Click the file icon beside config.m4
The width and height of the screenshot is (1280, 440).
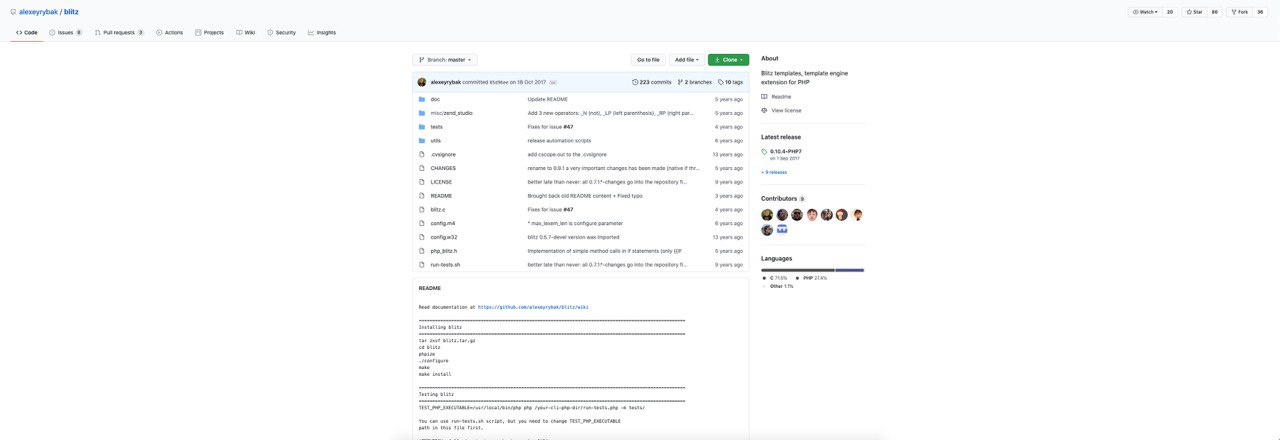click(422, 223)
